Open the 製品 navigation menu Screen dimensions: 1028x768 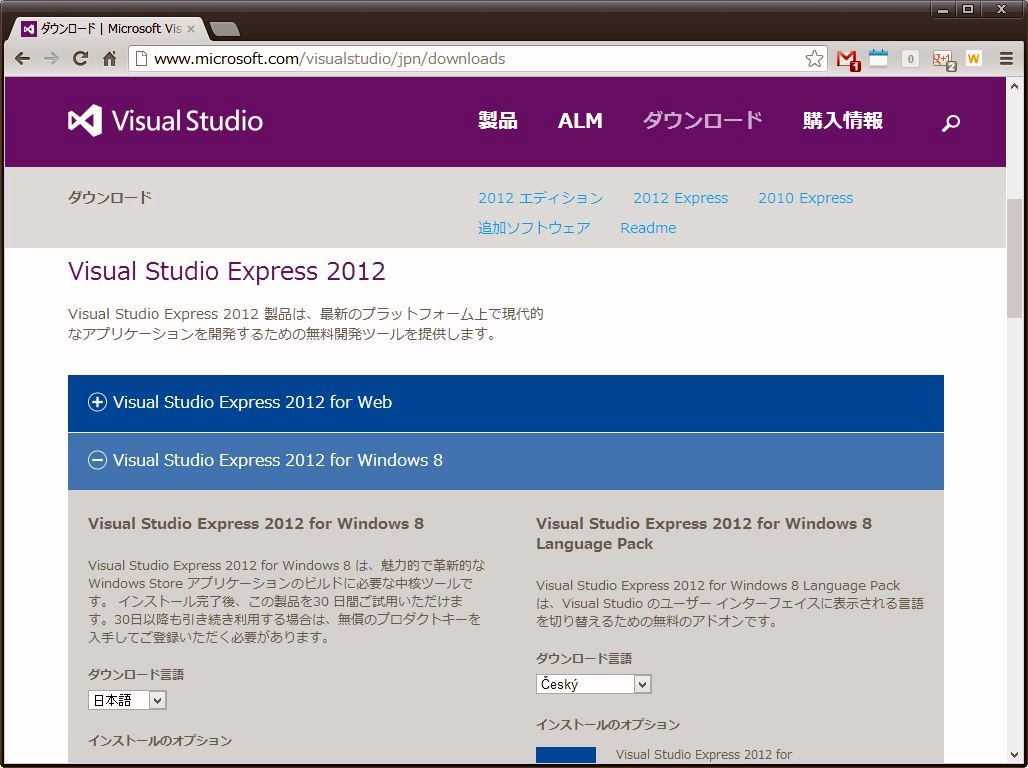498,121
